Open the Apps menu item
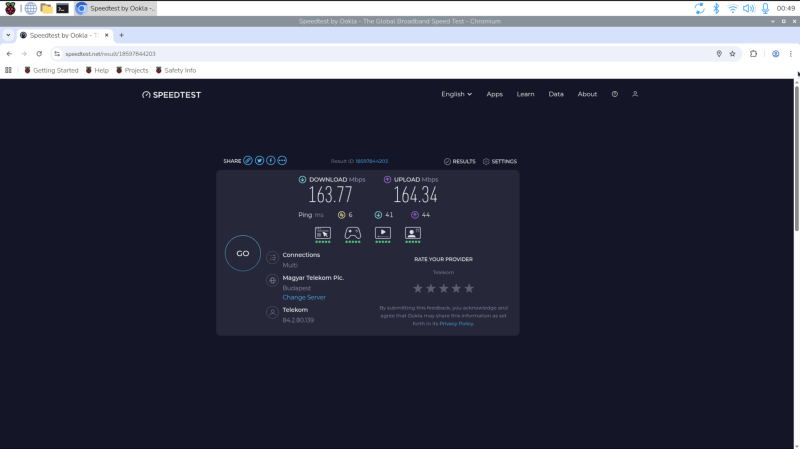This screenshot has width=800, height=449. (x=494, y=94)
